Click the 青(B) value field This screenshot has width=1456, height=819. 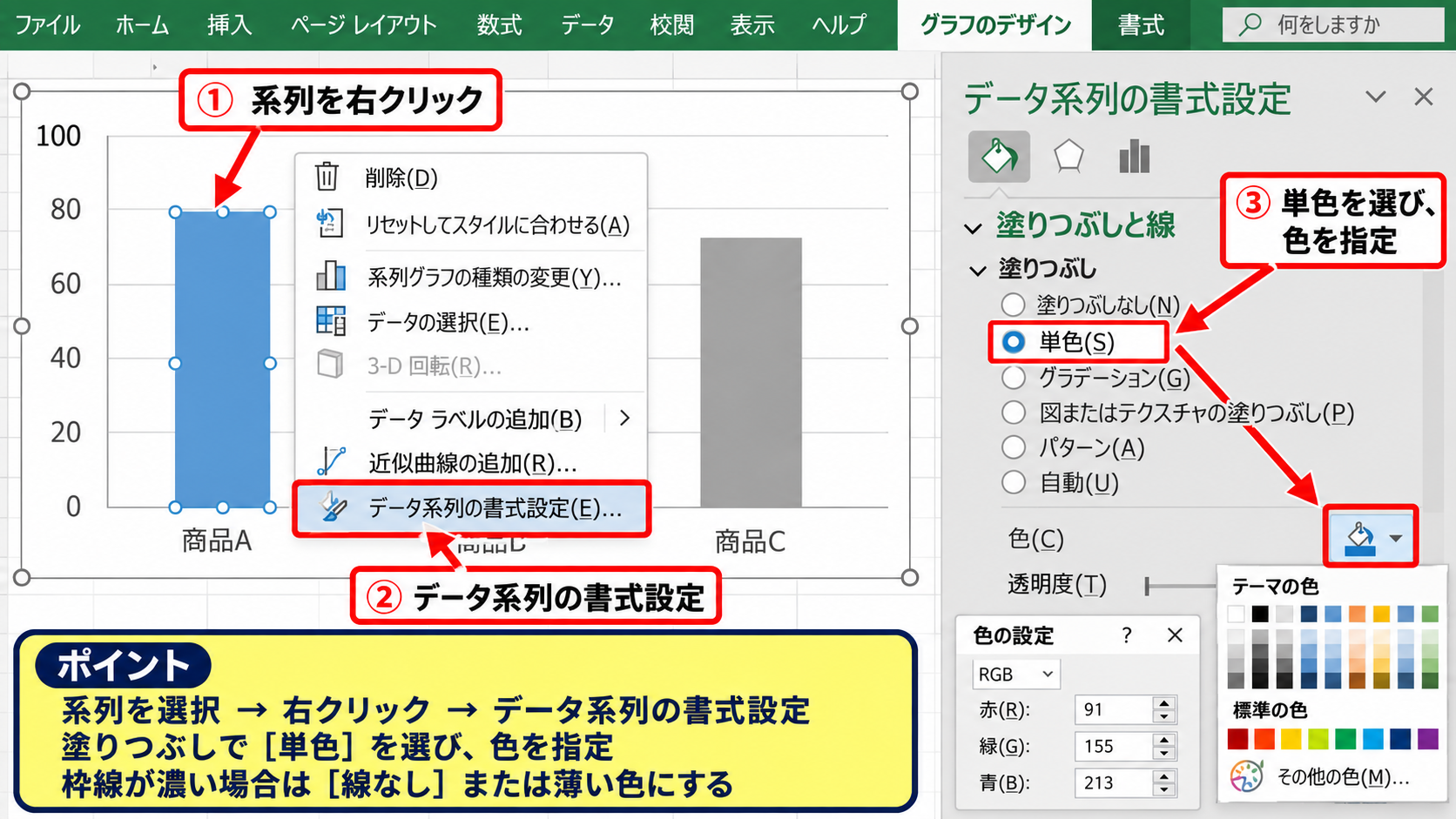1113,782
